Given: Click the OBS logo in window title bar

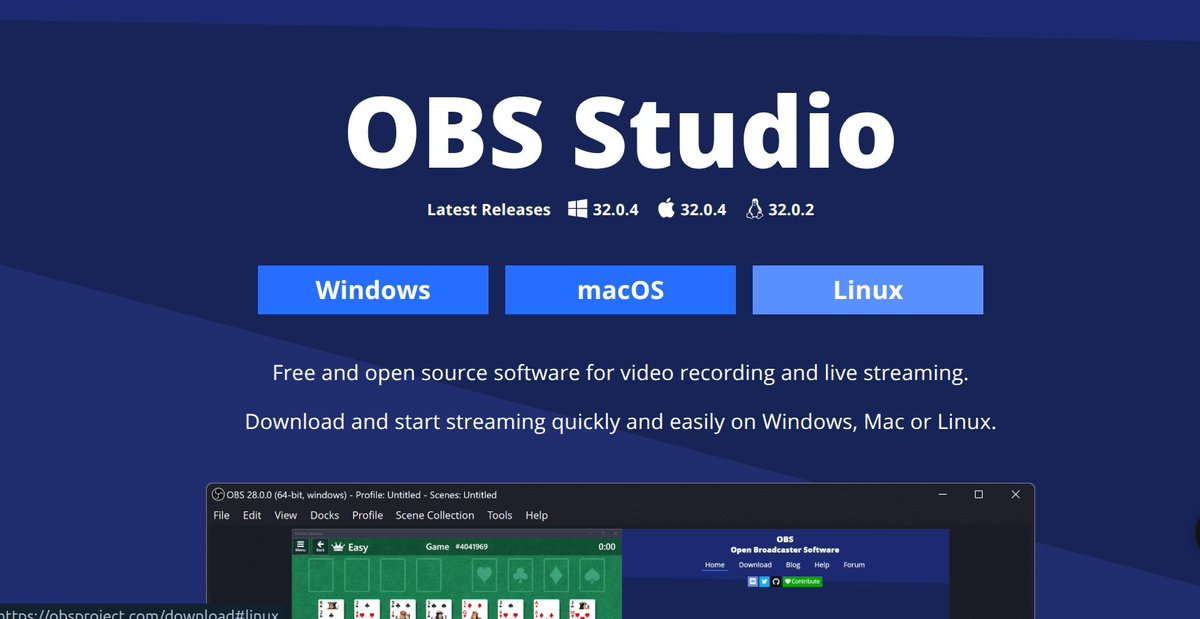Looking at the screenshot, I should 218,494.
